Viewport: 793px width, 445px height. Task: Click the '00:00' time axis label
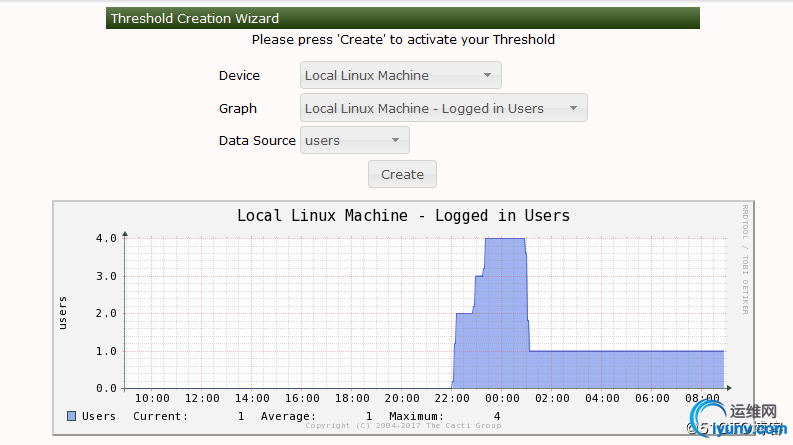click(502, 398)
